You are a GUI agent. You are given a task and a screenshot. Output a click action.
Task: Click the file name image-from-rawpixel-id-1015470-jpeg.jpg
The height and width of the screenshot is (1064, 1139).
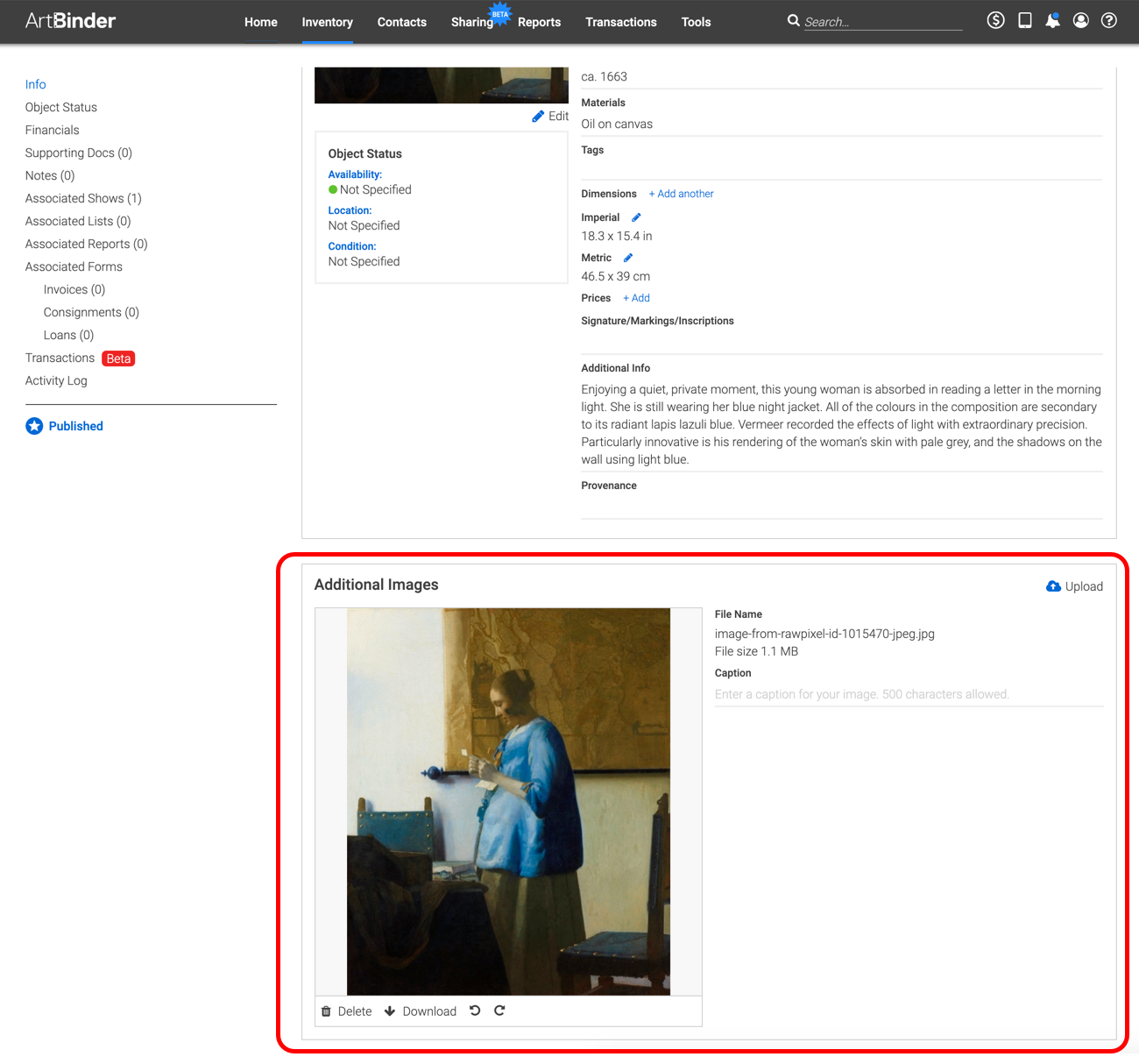pyautogui.click(x=824, y=634)
